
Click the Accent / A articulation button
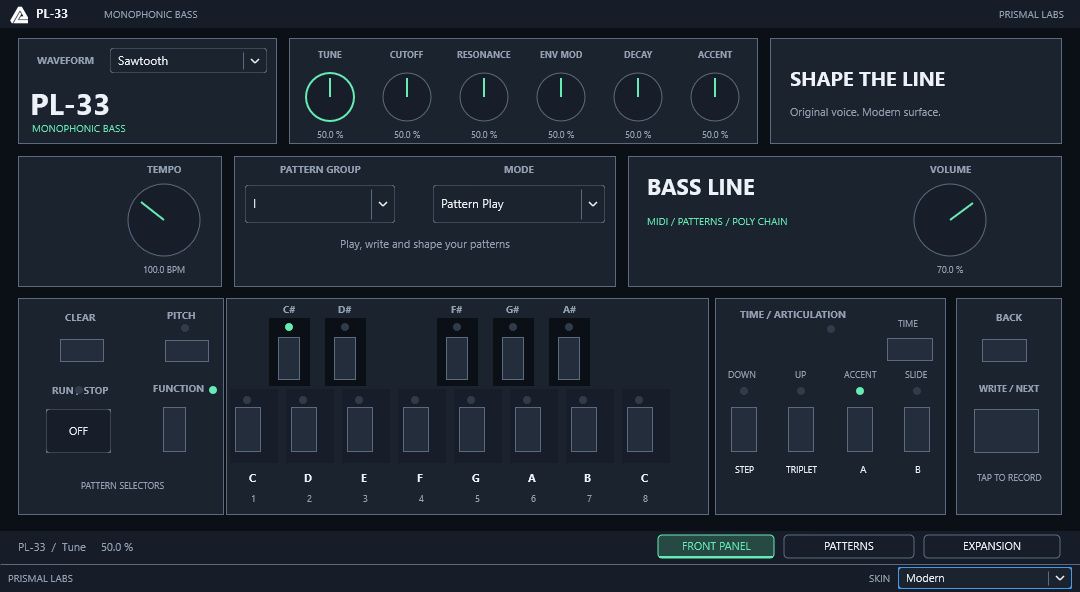coord(860,429)
